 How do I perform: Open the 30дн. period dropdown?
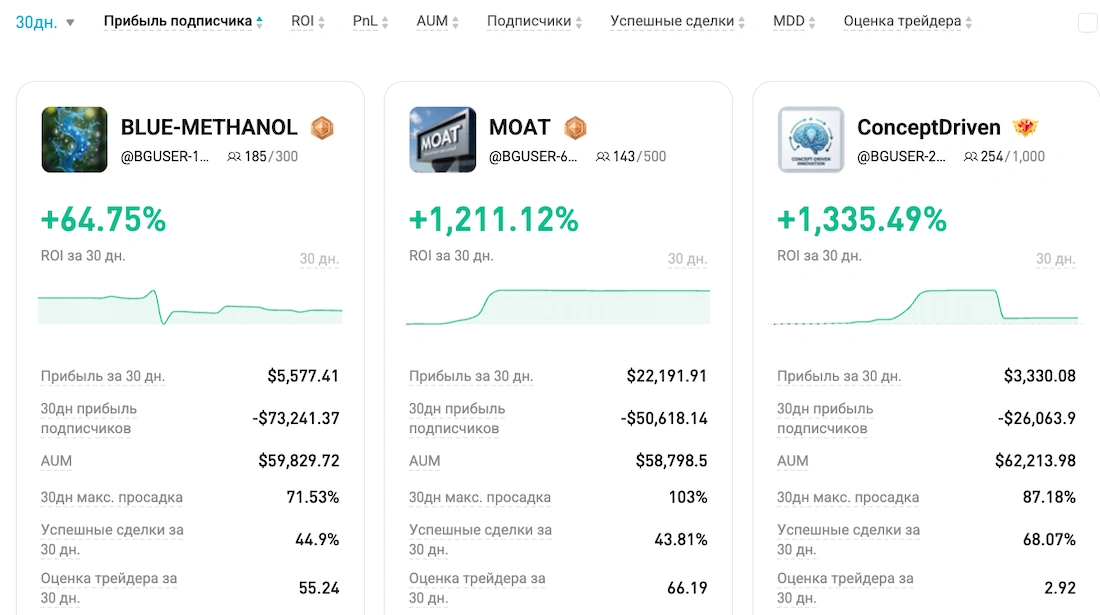45,22
